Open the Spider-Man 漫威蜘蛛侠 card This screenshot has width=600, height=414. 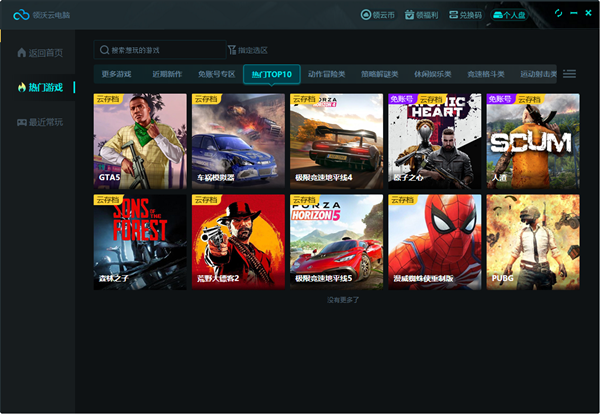click(435, 242)
